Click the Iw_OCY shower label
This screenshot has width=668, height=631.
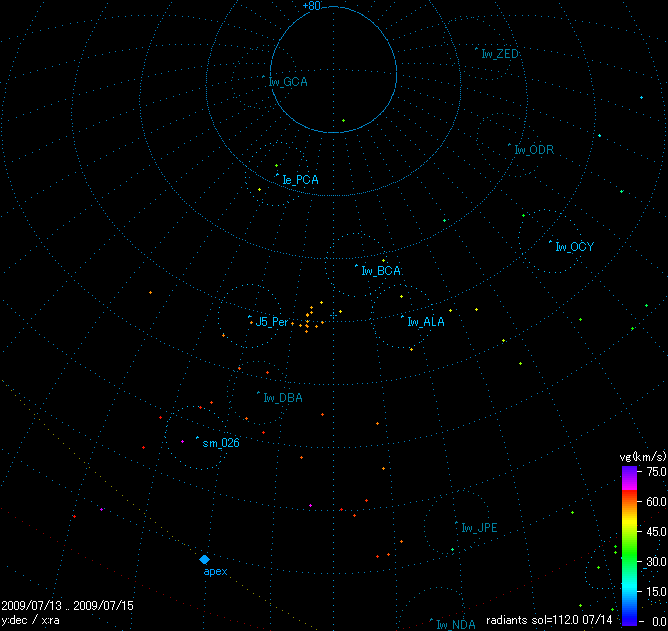[x=574, y=247]
